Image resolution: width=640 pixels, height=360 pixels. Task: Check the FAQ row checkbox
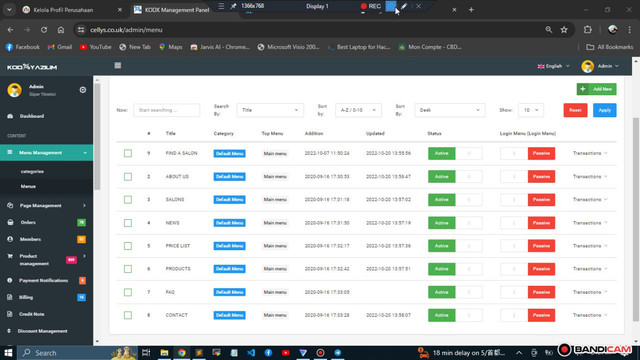[x=128, y=292]
